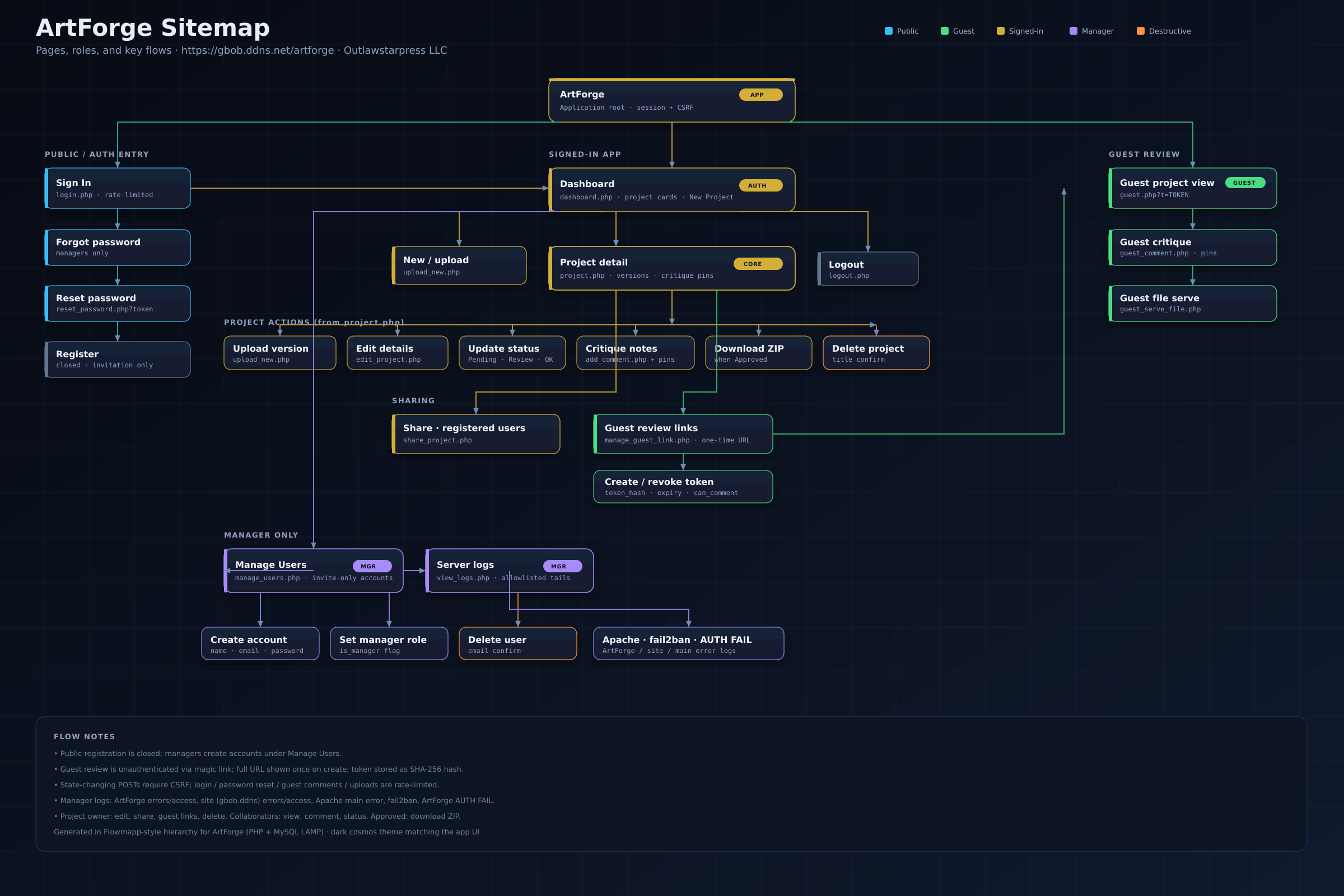Open the Dashboard node
1344x896 pixels.
pos(671,190)
